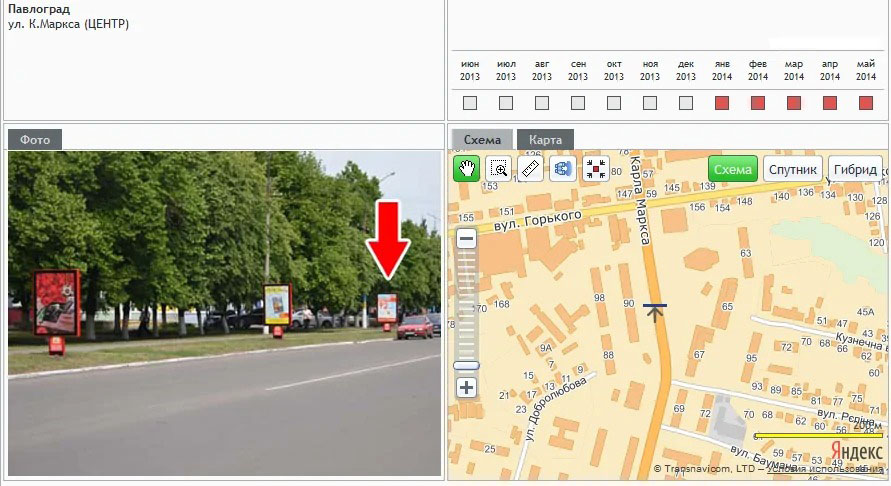Click the июн 2013 availability square
This screenshot has height=486, width=891.
tap(470, 103)
